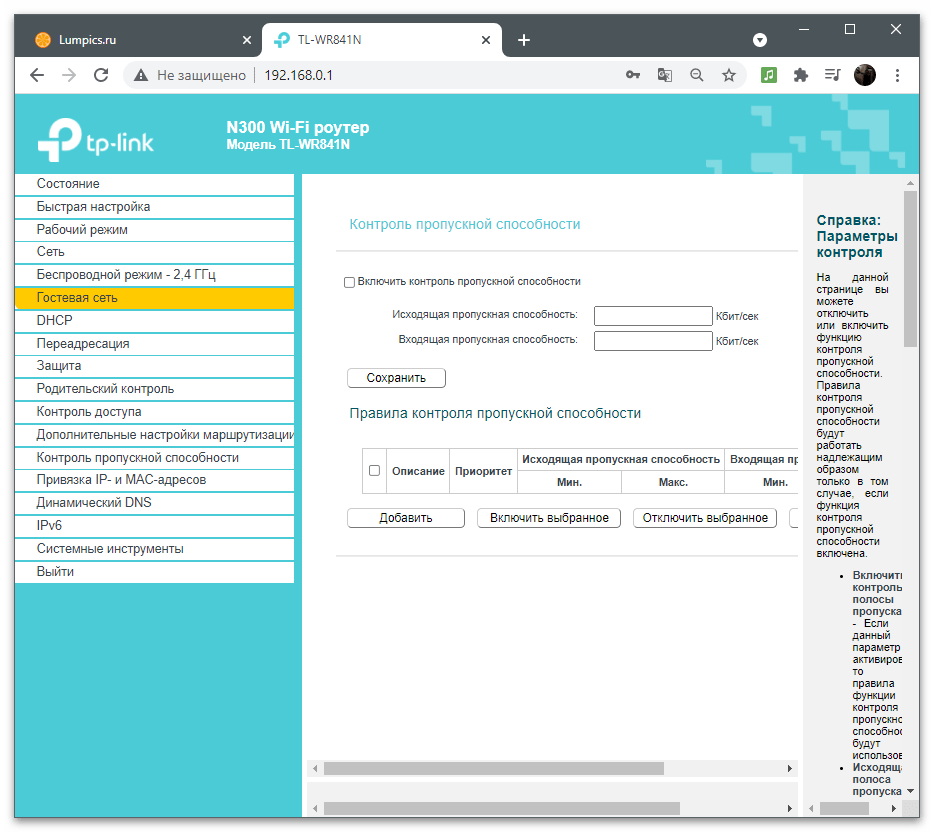Image resolution: width=934 pixels, height=832 pixels.
Task: Open the extensions puzzle icon
Action: coord(800,75)
